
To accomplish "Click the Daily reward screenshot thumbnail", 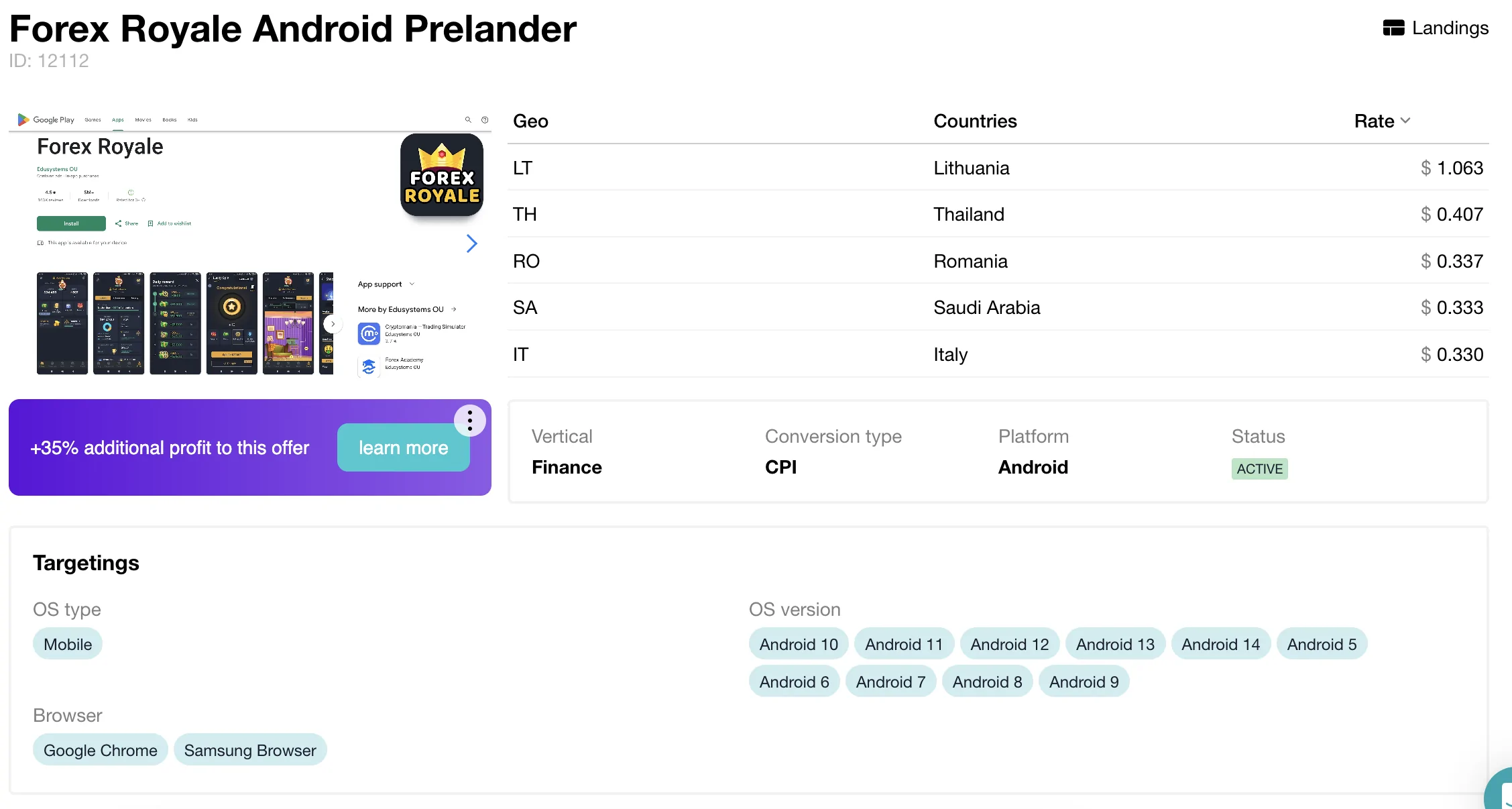I will [x=175, y=323].
